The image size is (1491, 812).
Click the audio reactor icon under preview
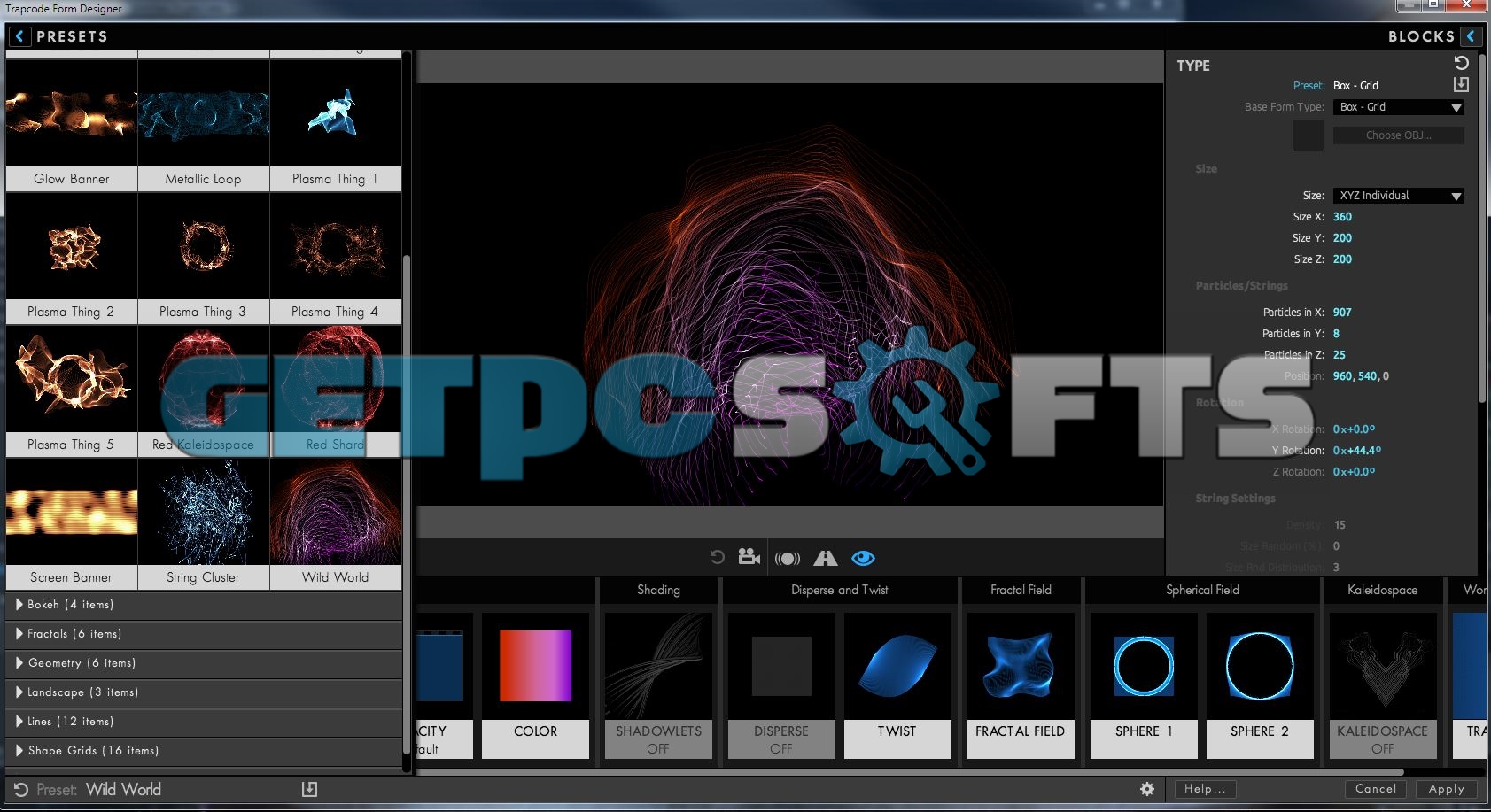pos(788,558)
